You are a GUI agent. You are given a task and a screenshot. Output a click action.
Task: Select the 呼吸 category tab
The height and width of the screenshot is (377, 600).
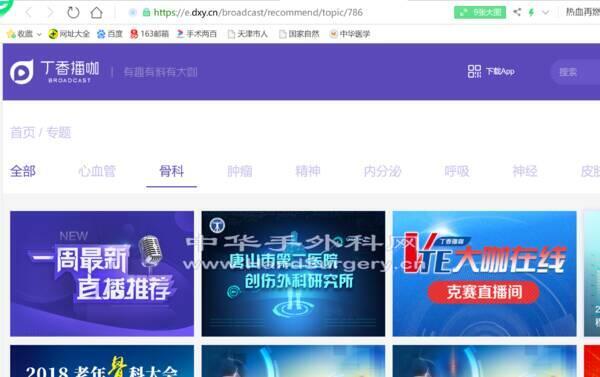pyautogui.click(x=457, y=171)
